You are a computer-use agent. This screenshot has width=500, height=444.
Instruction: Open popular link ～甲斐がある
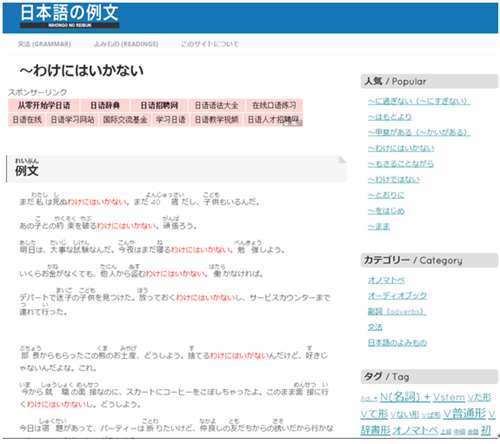[x=419, y=132]
